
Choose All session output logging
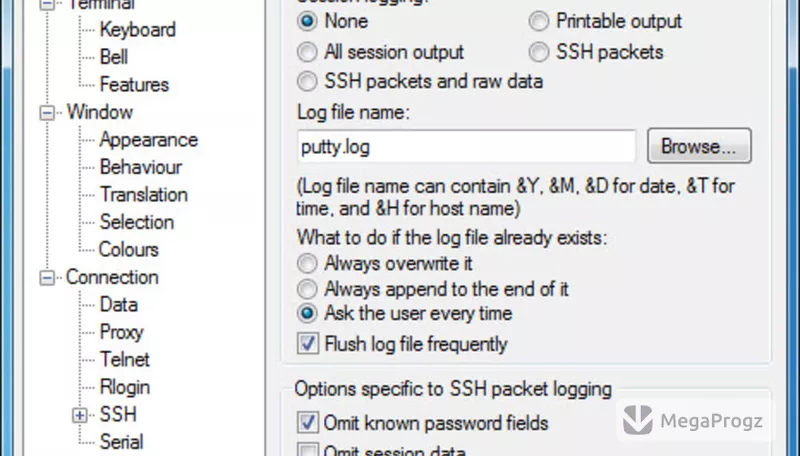point(307,52)
